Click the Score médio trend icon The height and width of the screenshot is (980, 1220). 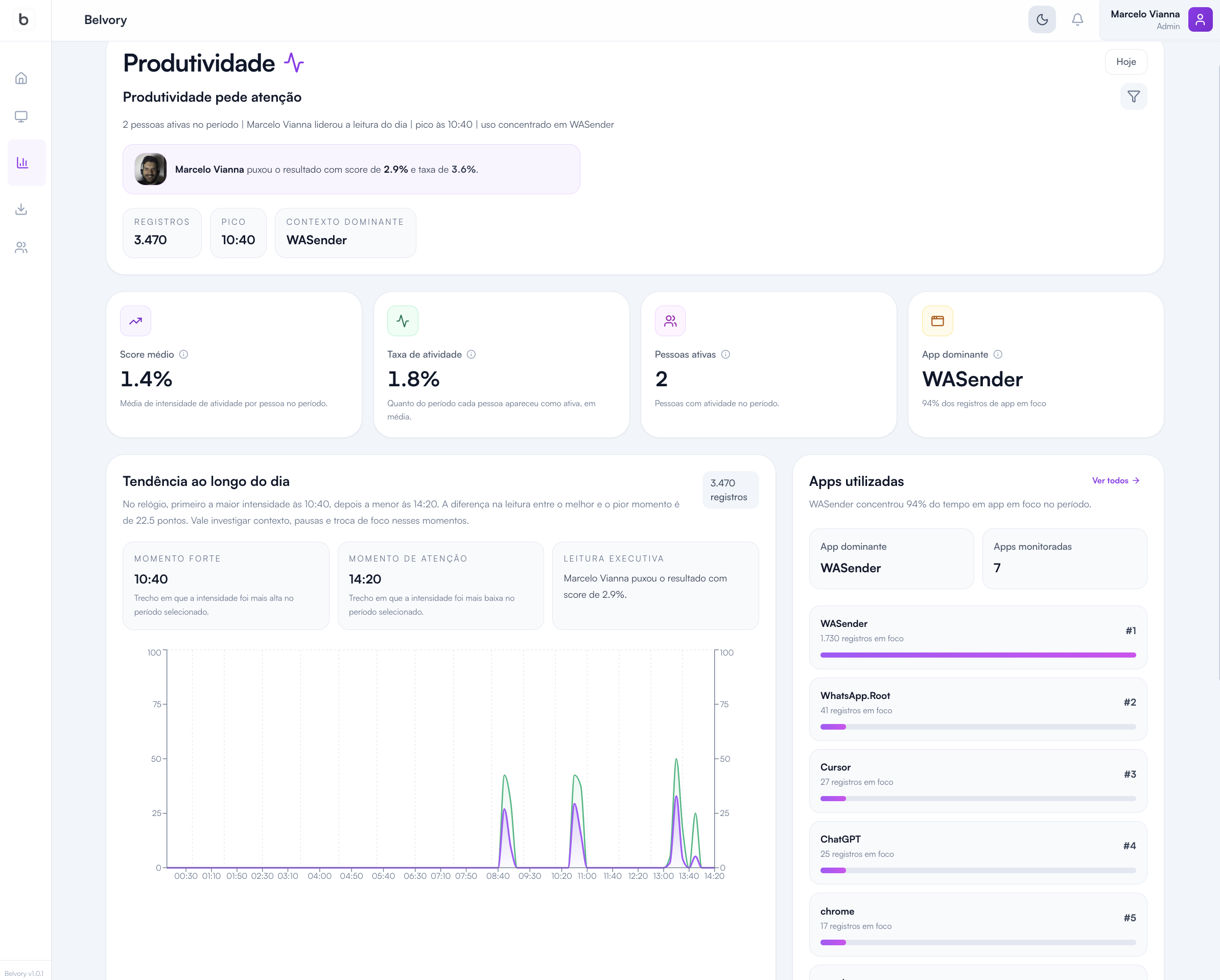point(135,321)
